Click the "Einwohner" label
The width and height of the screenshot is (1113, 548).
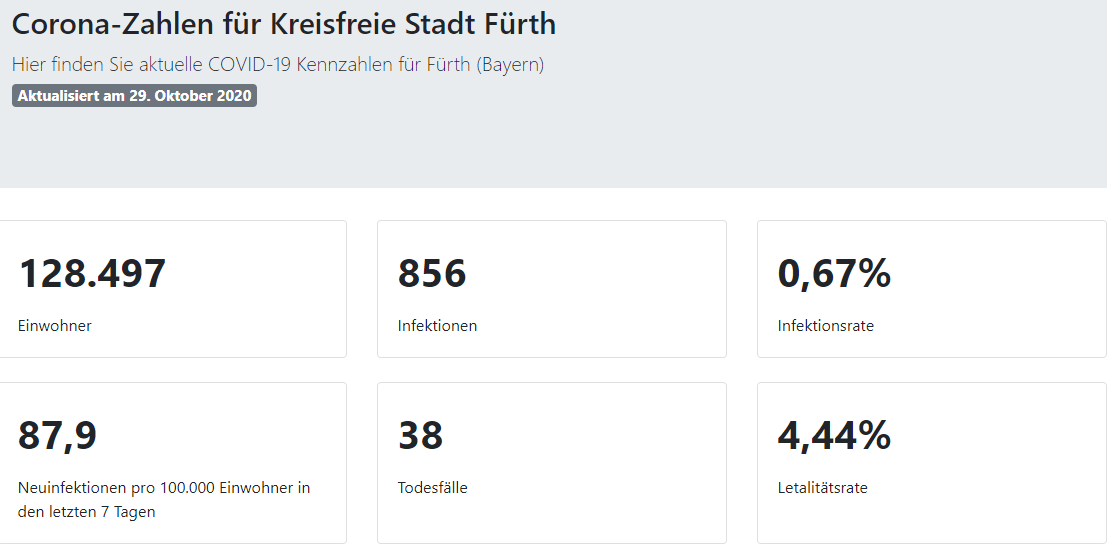click(55, 326)
